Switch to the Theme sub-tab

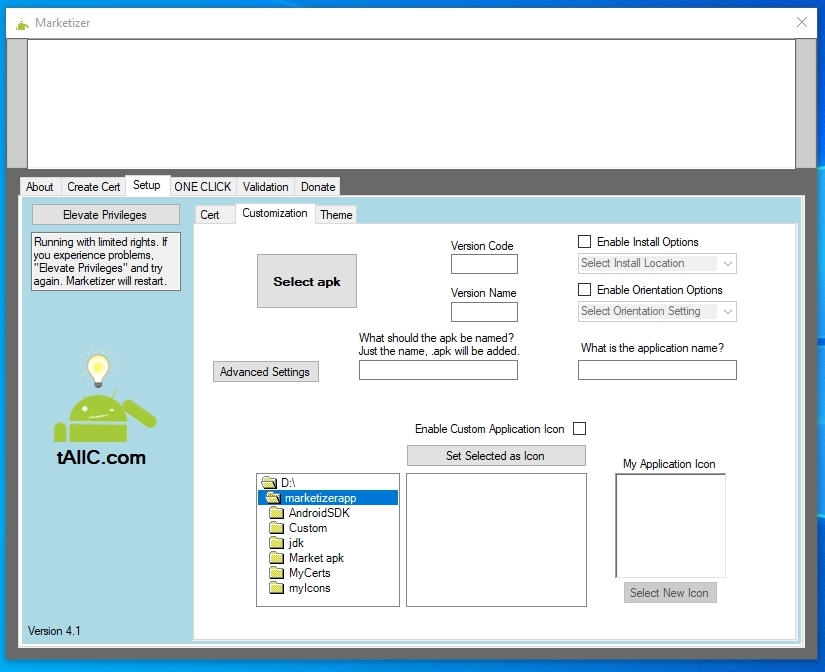pyautogui.click(x=336, y=215)
